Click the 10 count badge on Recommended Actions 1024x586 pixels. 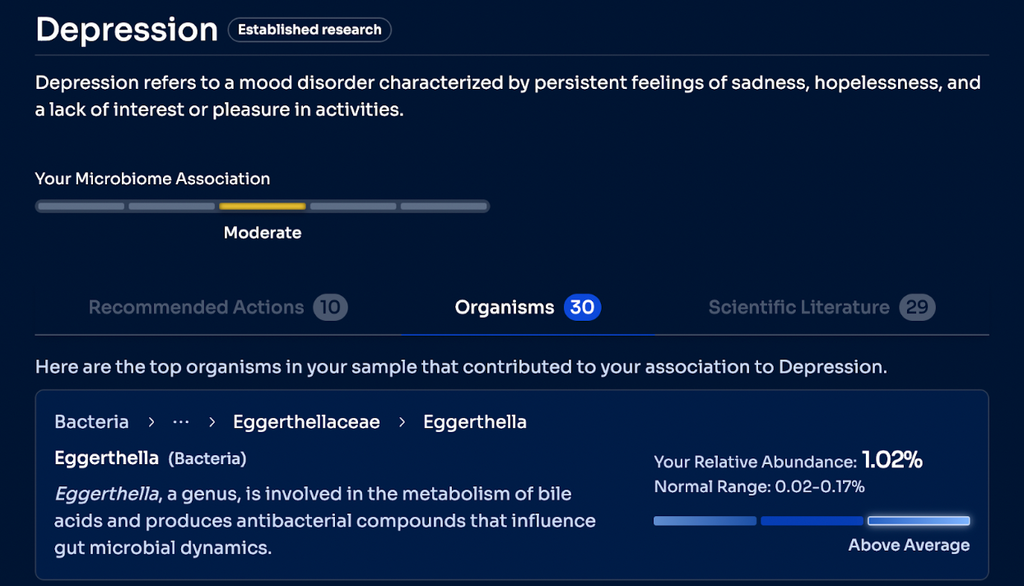click(330, 307)
